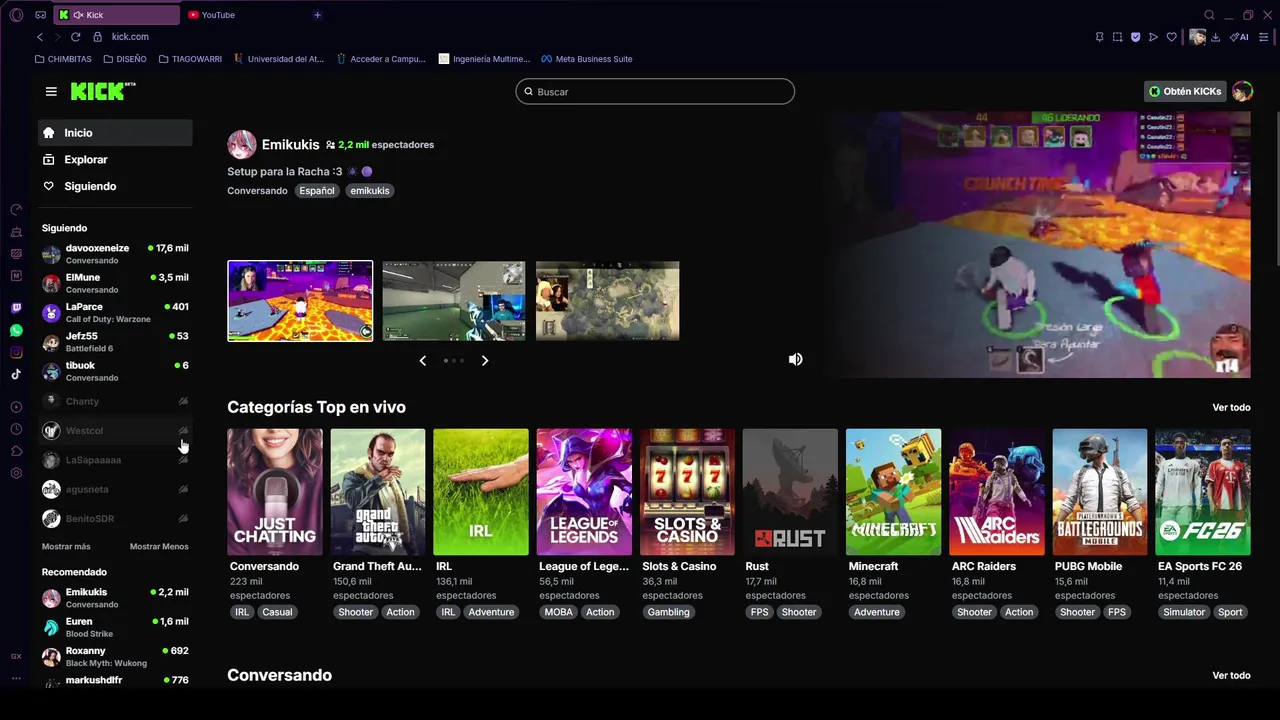This screenshot has height=720, width=1280.
Task: Open the history clock in Opera sidebar
Action: tap(16, 429)
